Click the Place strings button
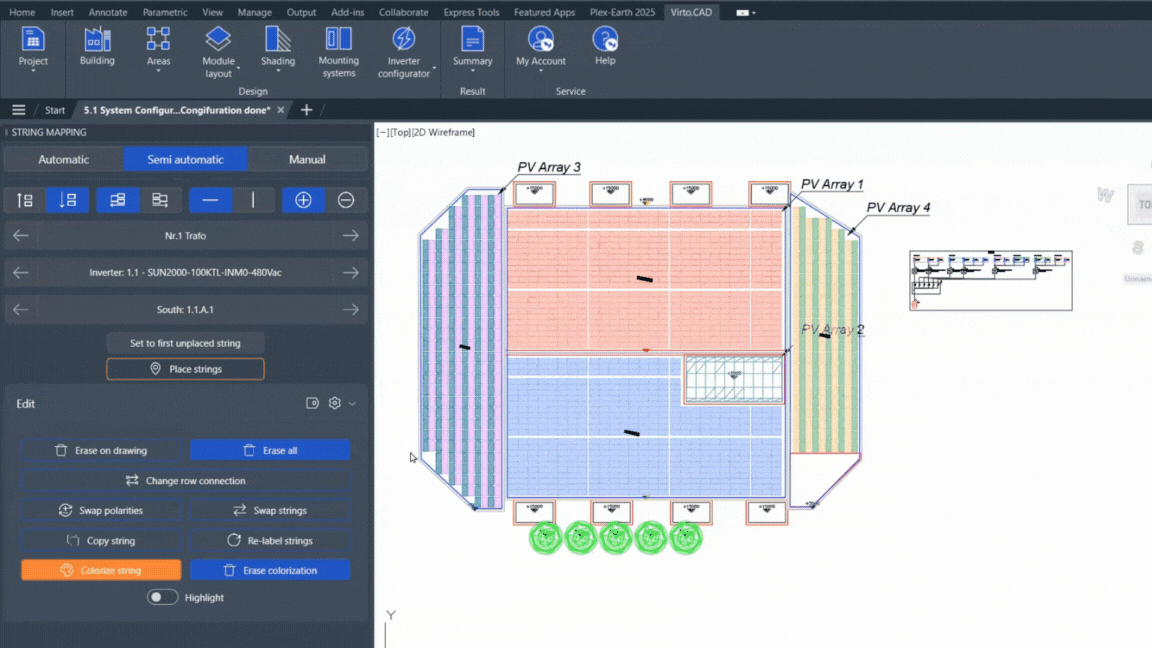The image size is (1152, 648). click(185, 369)
